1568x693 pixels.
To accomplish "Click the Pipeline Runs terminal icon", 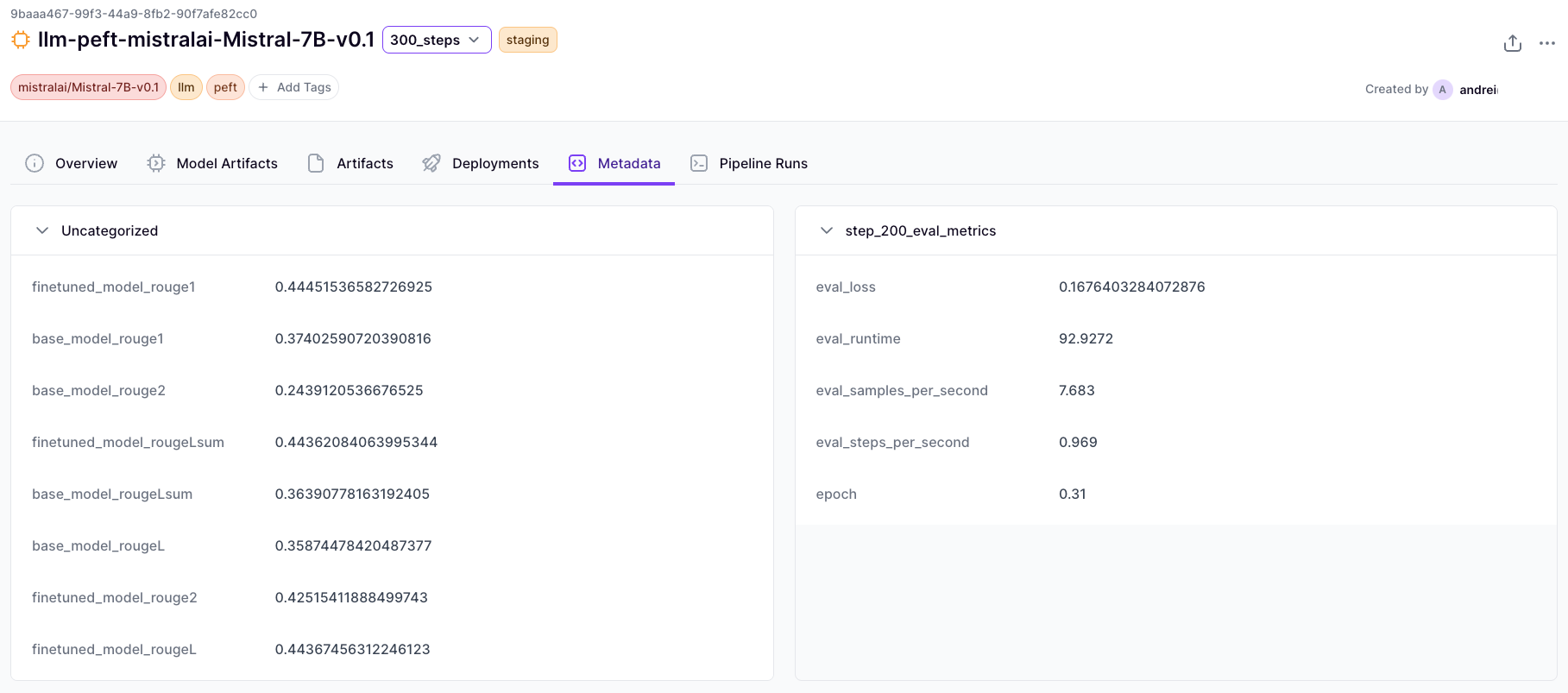I will [x=699, y=163].
